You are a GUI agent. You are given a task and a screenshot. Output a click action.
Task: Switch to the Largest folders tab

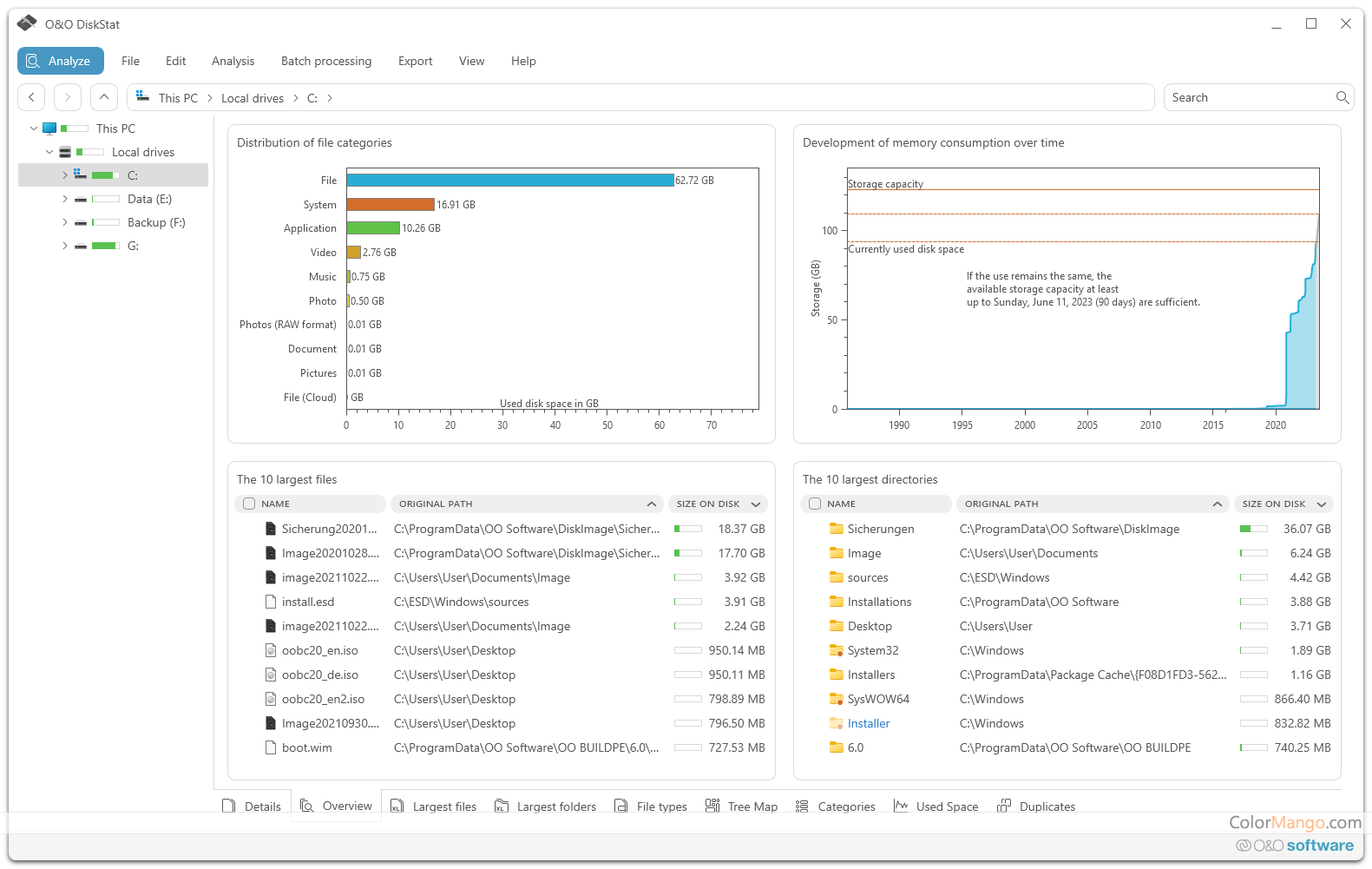546,806
